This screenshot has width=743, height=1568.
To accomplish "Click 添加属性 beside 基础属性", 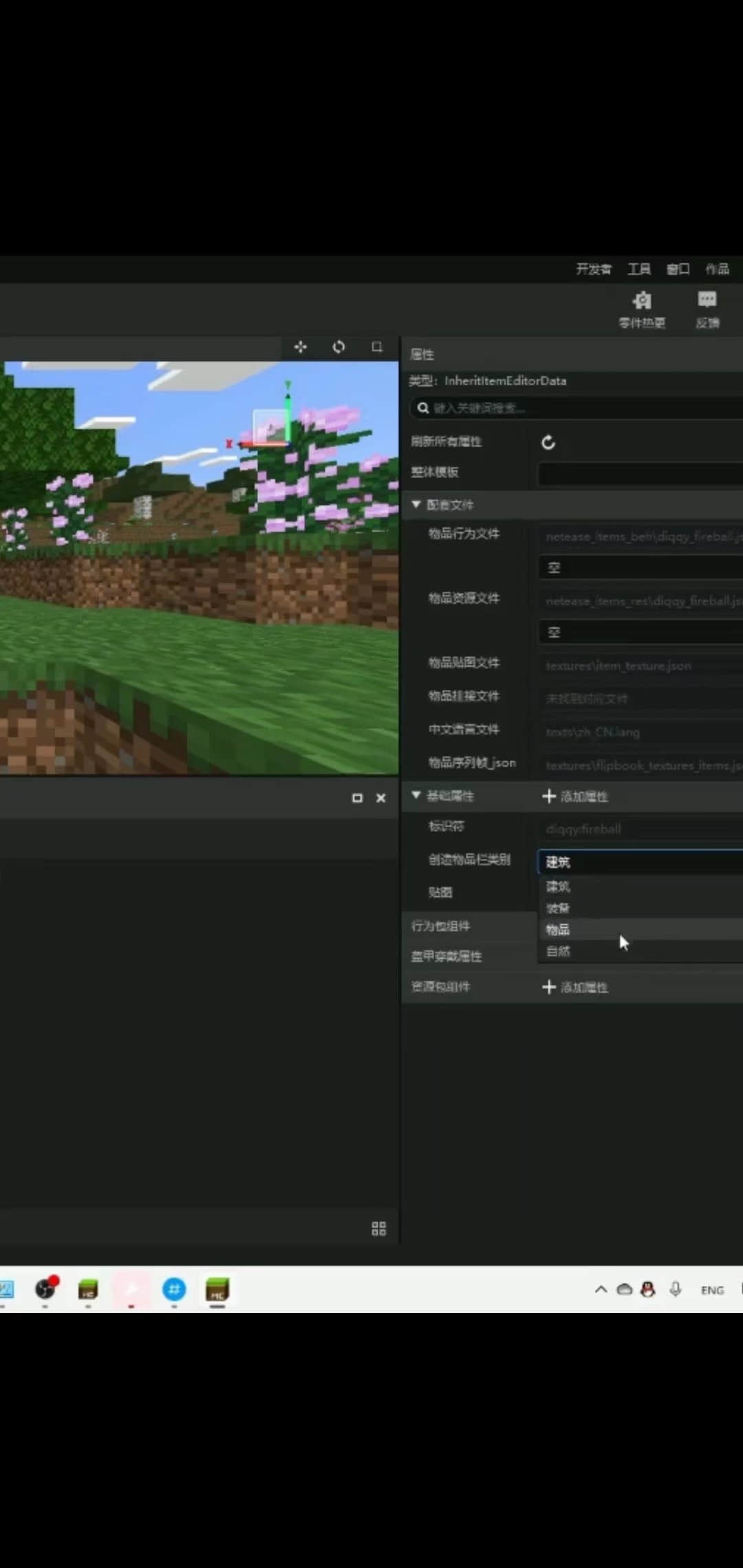I will [575, 796].
